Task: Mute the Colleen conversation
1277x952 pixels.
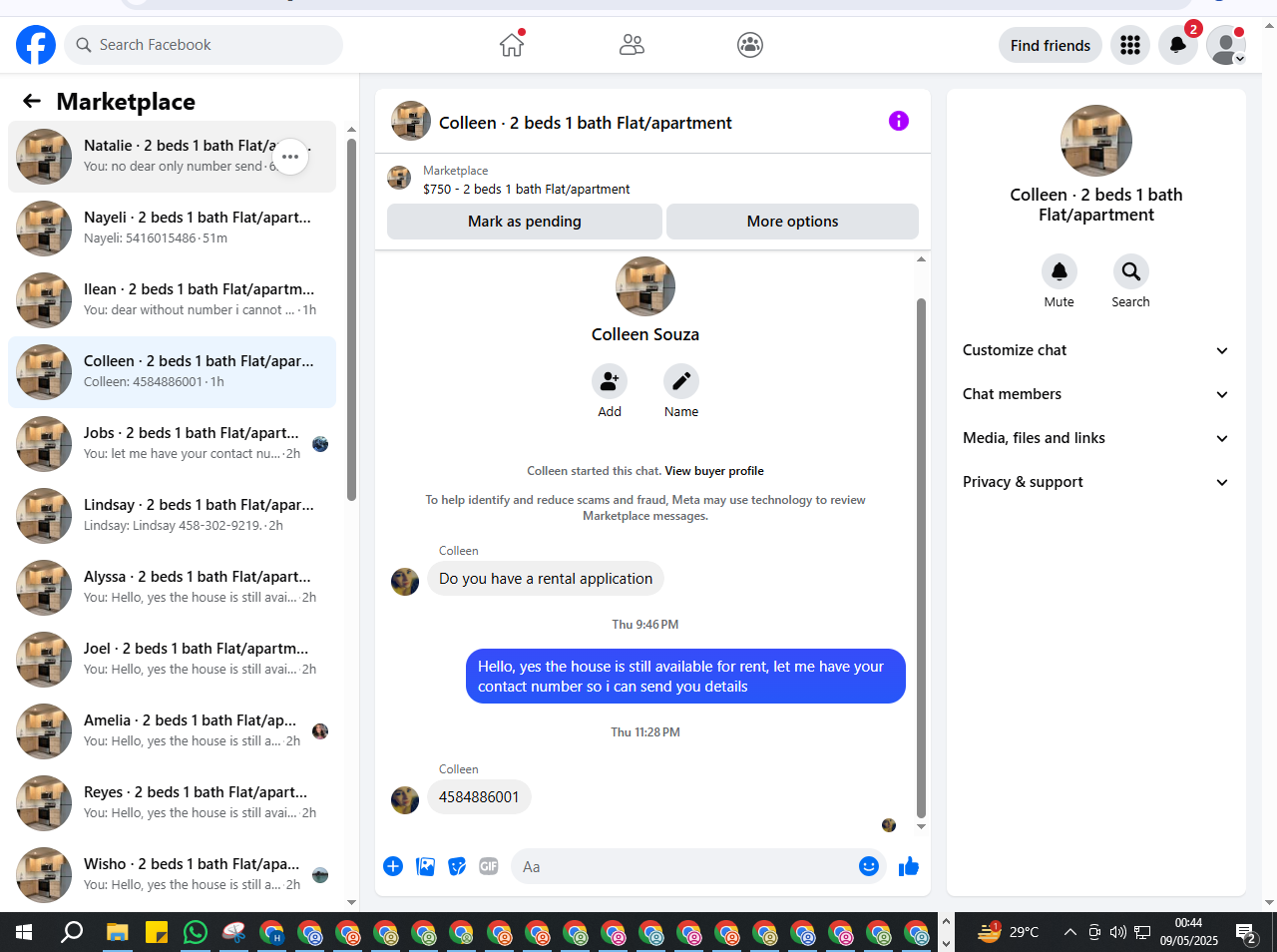Action: [x=1060, y=271]
